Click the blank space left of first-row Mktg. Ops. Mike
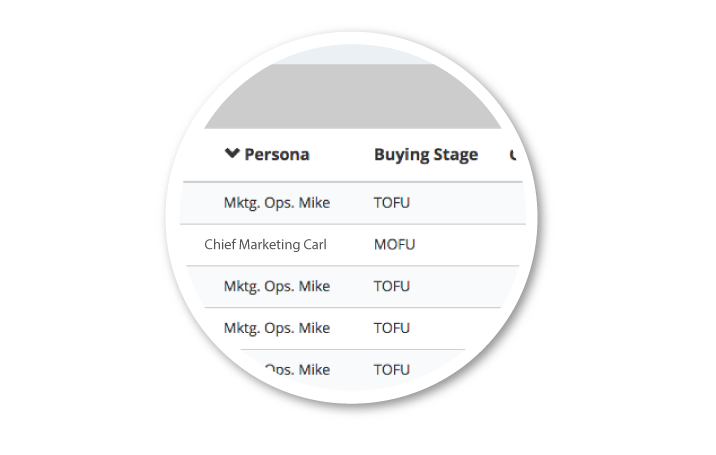716x455 pixels. (x=200, y=203)
